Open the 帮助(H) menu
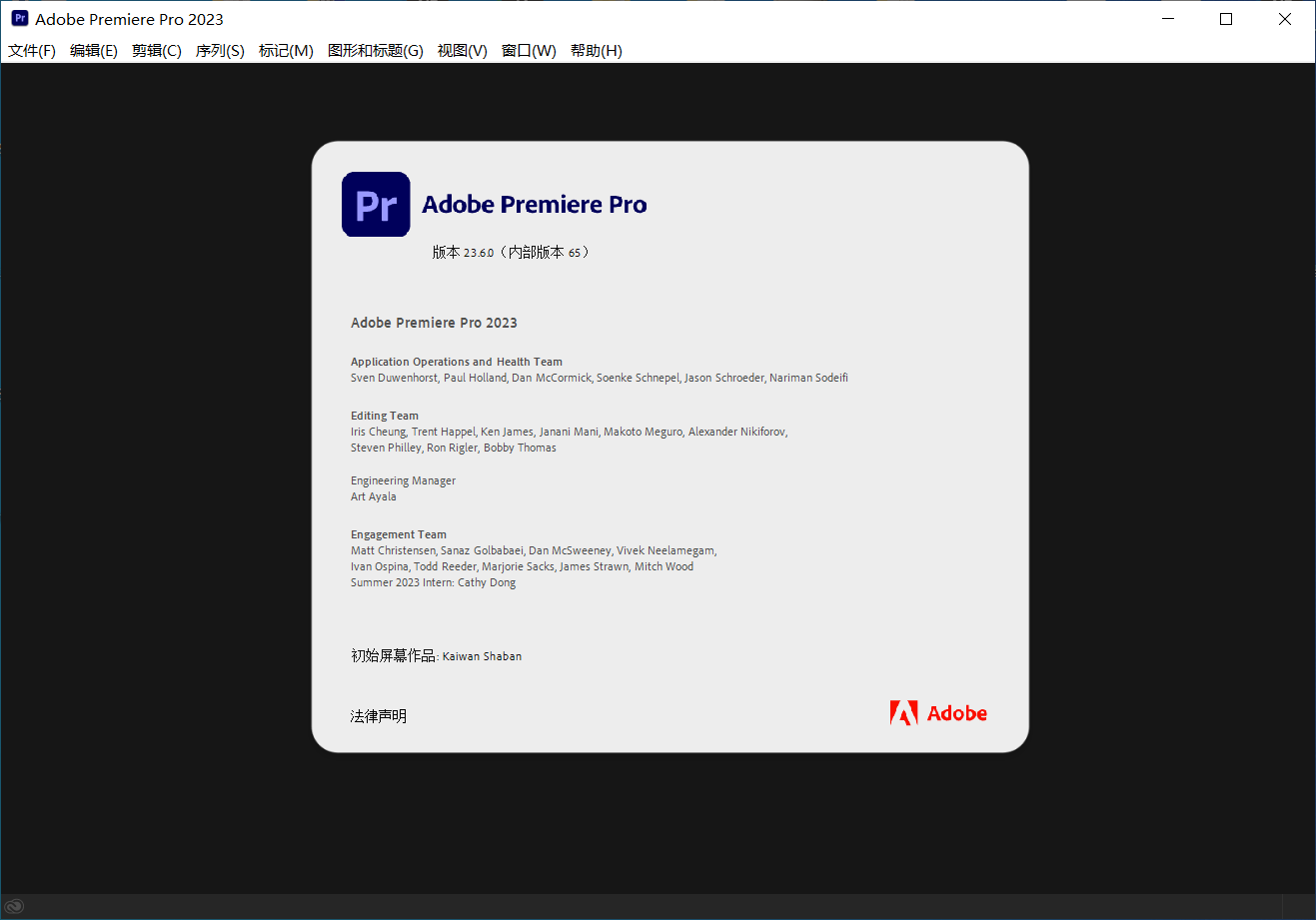The width and height of the screenshot is (1316, 920). click(597, 51)
